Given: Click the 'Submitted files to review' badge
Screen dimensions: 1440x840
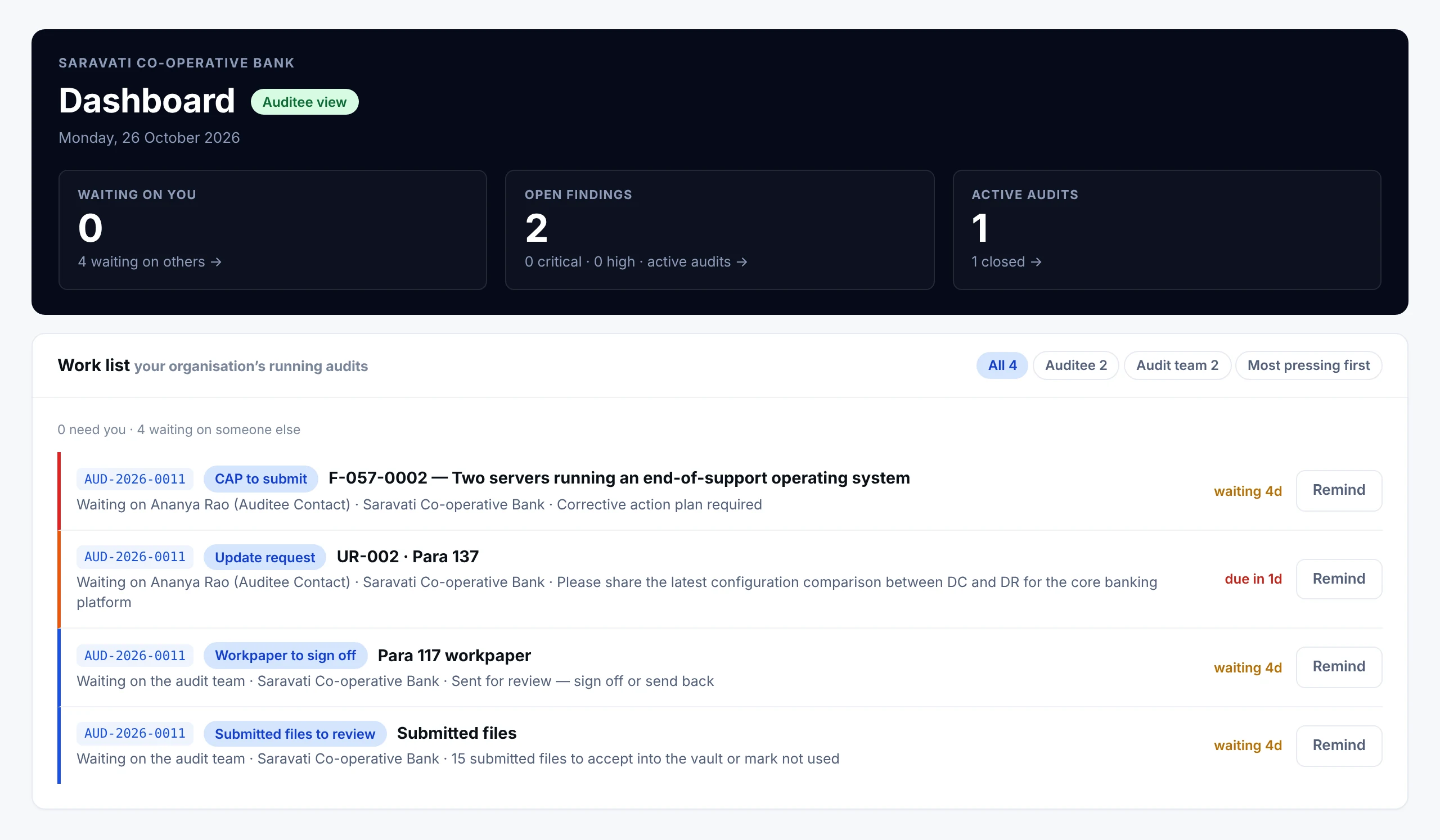Looking at the screenshot, I should pos(295,734).
